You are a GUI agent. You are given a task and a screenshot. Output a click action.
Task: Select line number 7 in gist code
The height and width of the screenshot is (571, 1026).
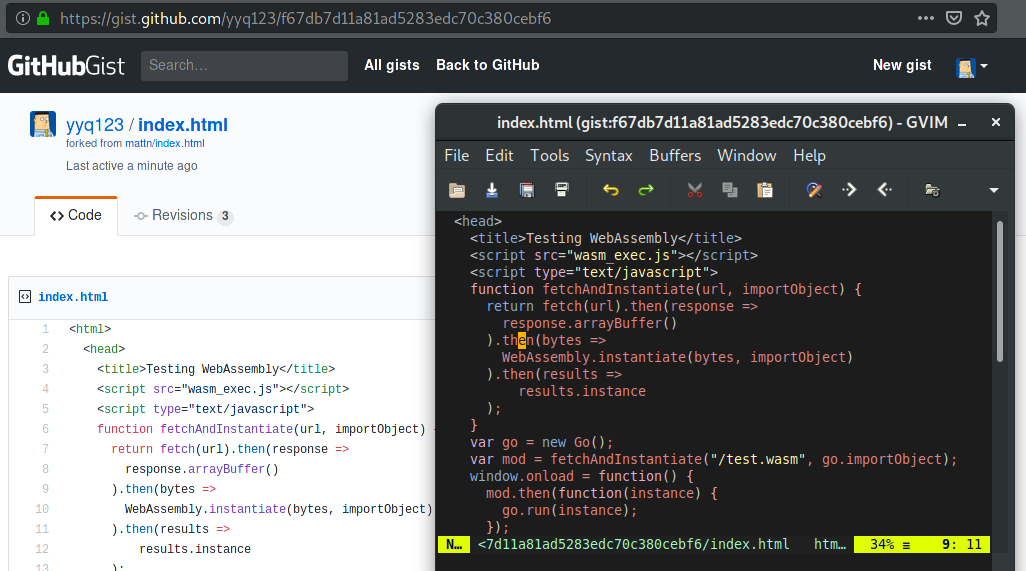(x=45, y=449)
